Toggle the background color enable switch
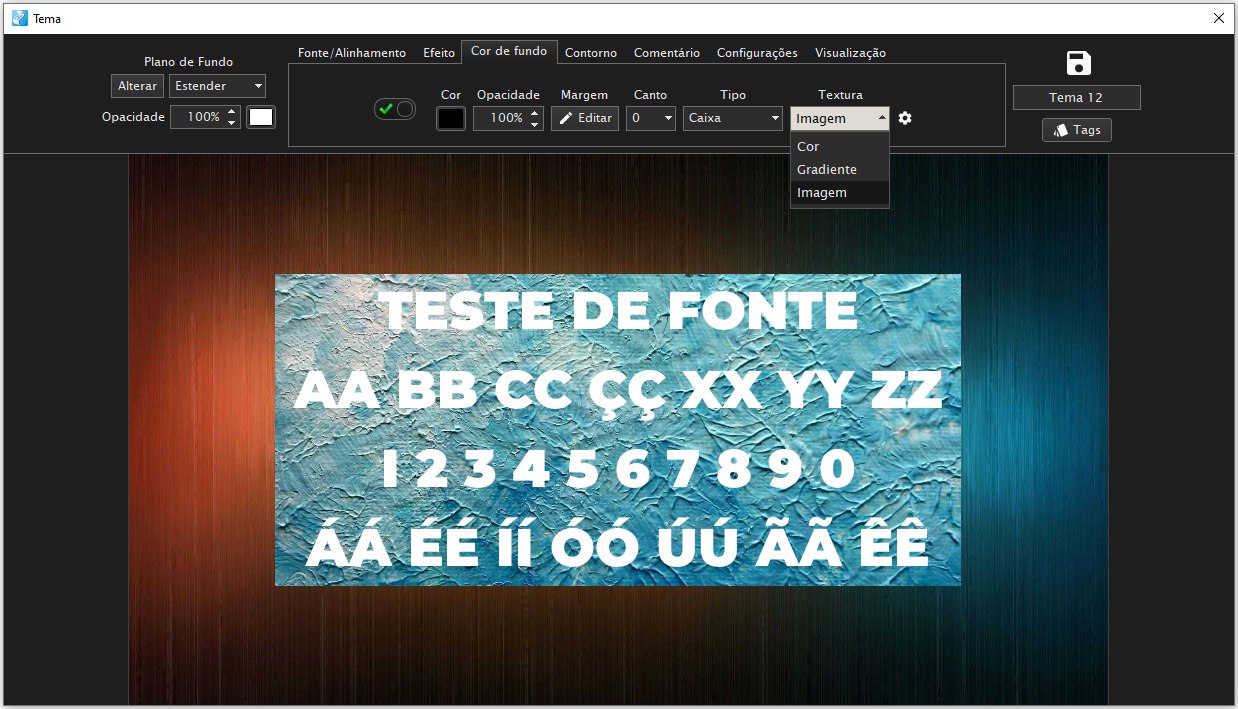The width and height of the screenshot is (1238, 709). click(395, 109)
